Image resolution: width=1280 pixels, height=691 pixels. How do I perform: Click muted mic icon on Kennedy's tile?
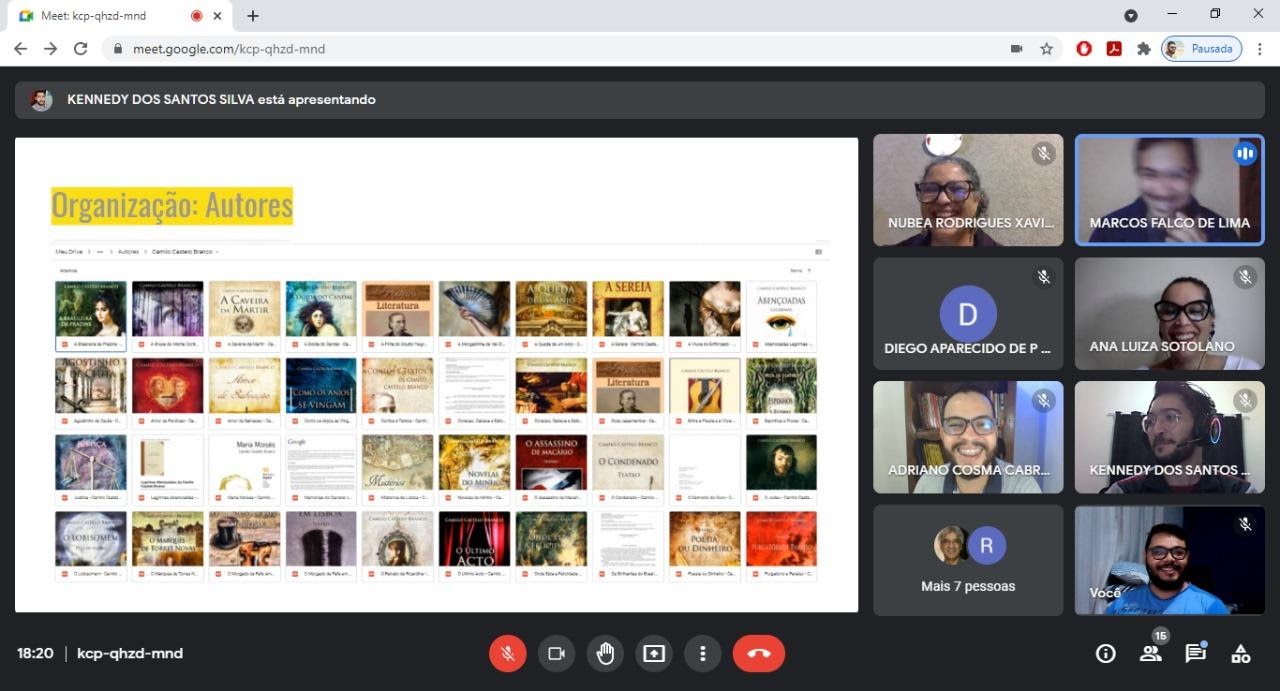click(x=1245, y=401)
